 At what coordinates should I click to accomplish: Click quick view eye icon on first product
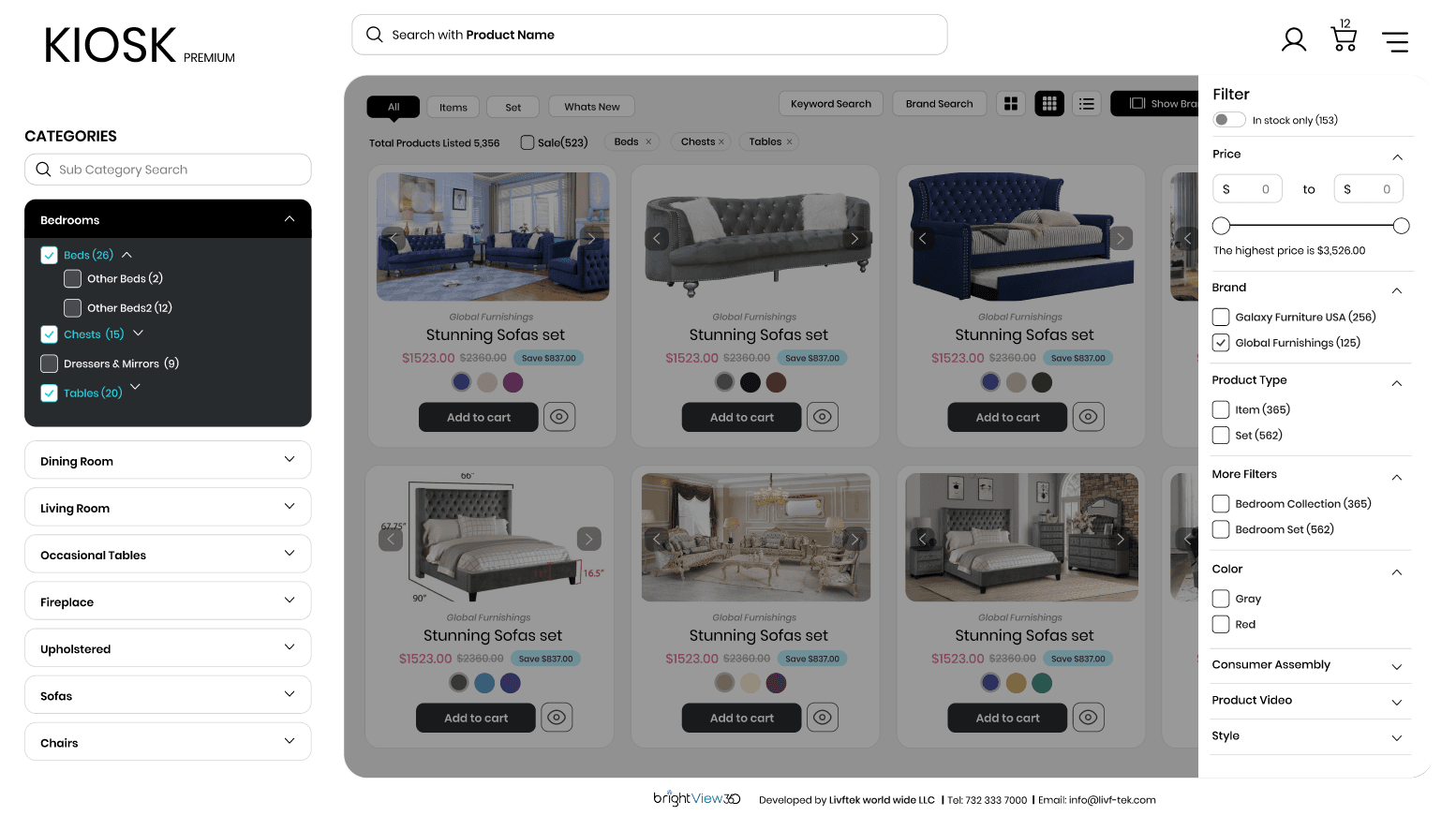coord(559,417)
